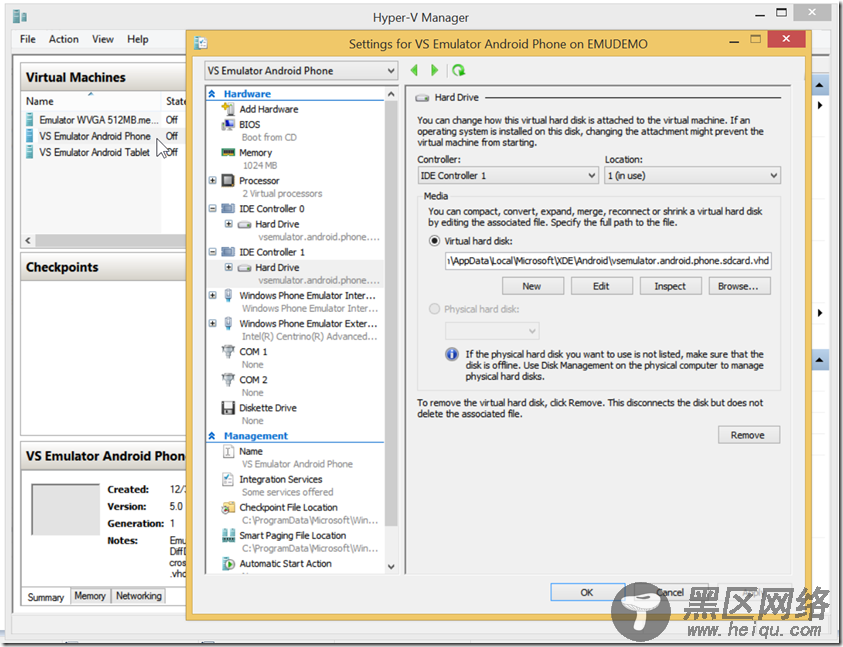Select the Memory icon
The height and width of the screenshot is (647, 843).
228,153
